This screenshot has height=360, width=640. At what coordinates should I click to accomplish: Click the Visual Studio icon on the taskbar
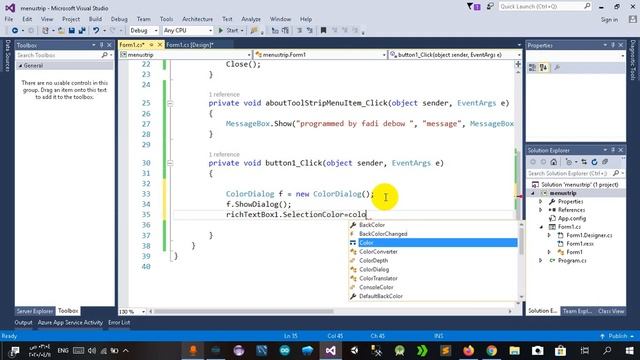point(331,351)
